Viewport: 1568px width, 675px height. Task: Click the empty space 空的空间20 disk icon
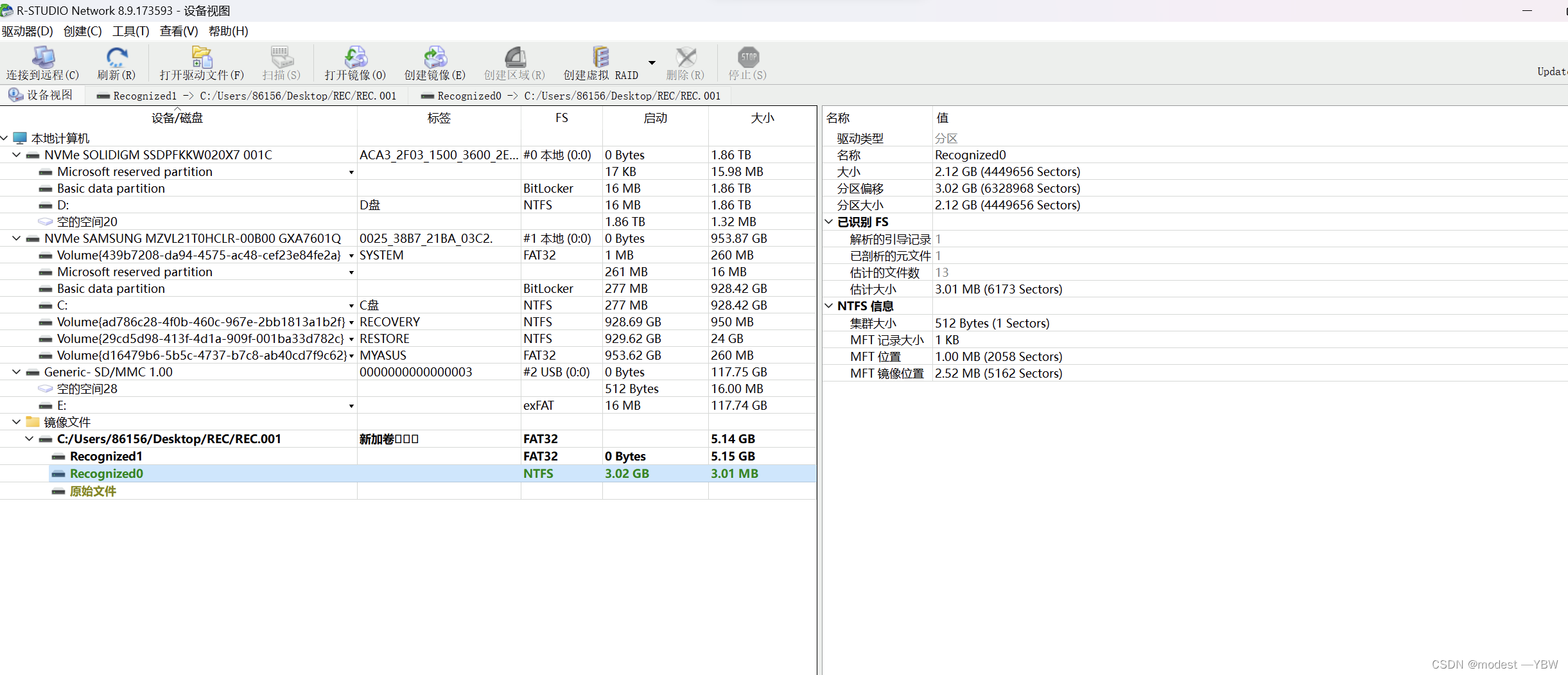coord(46,222)
